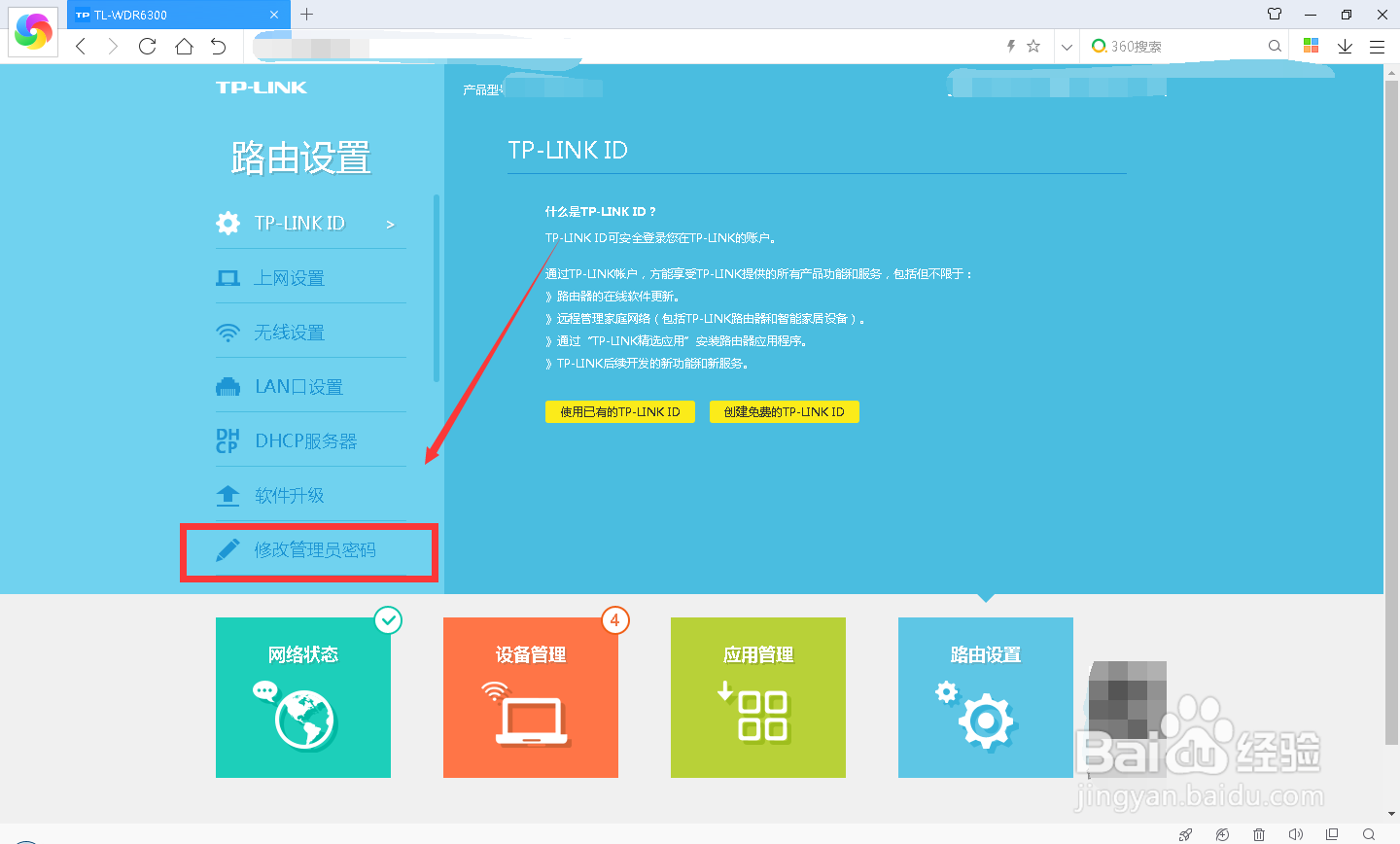Image resolution: width=1400 pixels, height=844 pixels.
Task: Open 软件升级 sidebar item
Action: pyautogui.click(x=311, y=496)
